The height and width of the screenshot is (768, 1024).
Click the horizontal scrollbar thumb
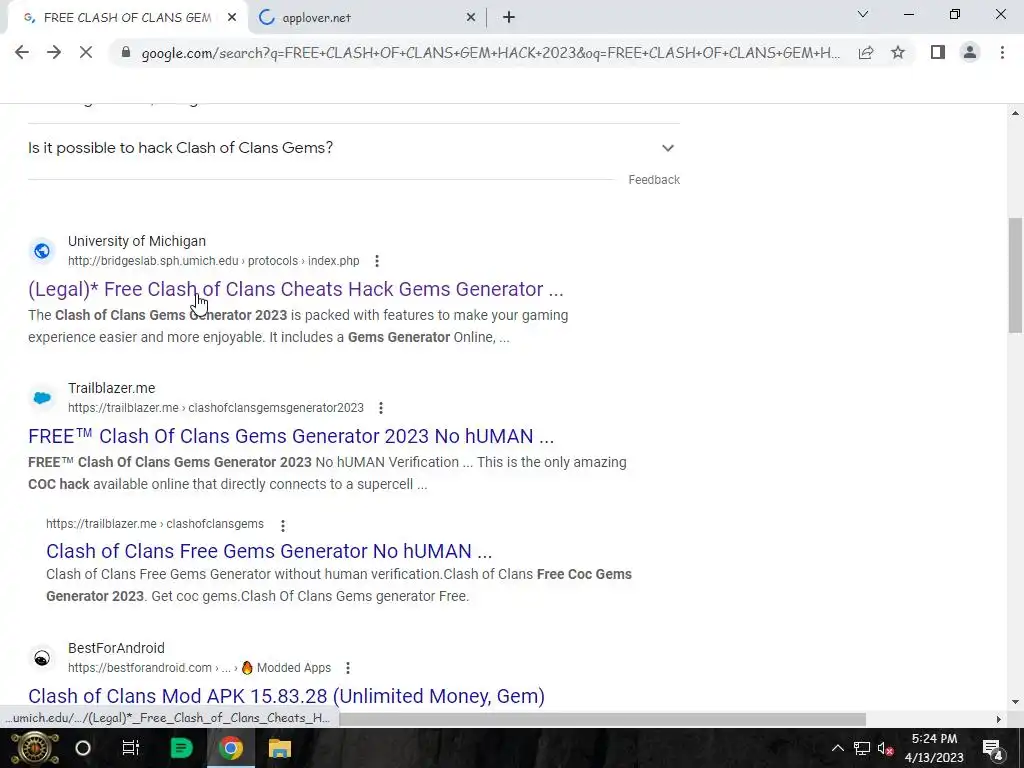[x=602, y=719]
